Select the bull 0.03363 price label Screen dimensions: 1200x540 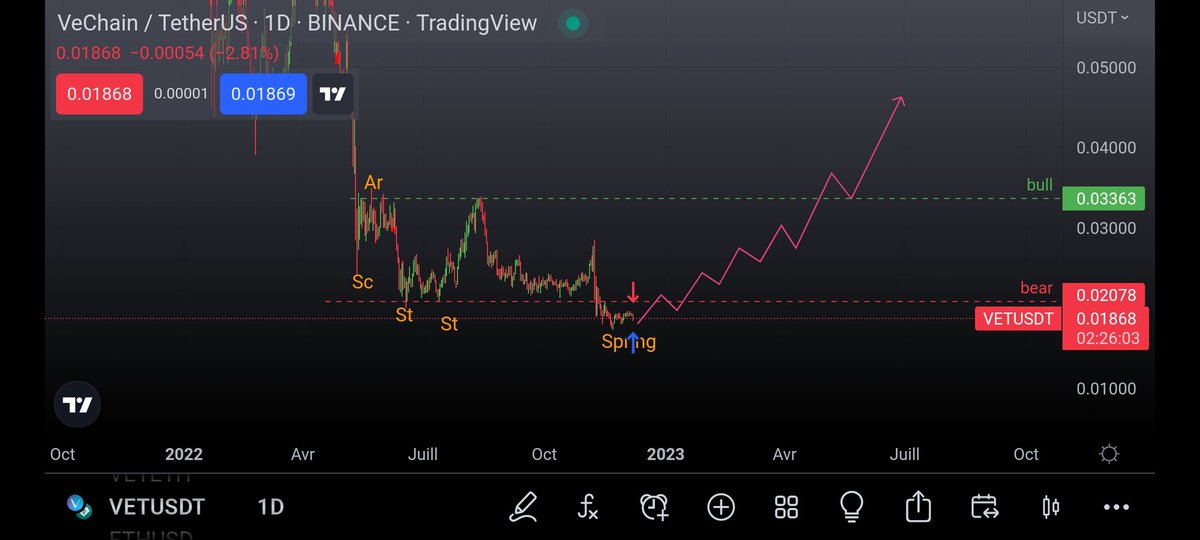(1103, 199)
